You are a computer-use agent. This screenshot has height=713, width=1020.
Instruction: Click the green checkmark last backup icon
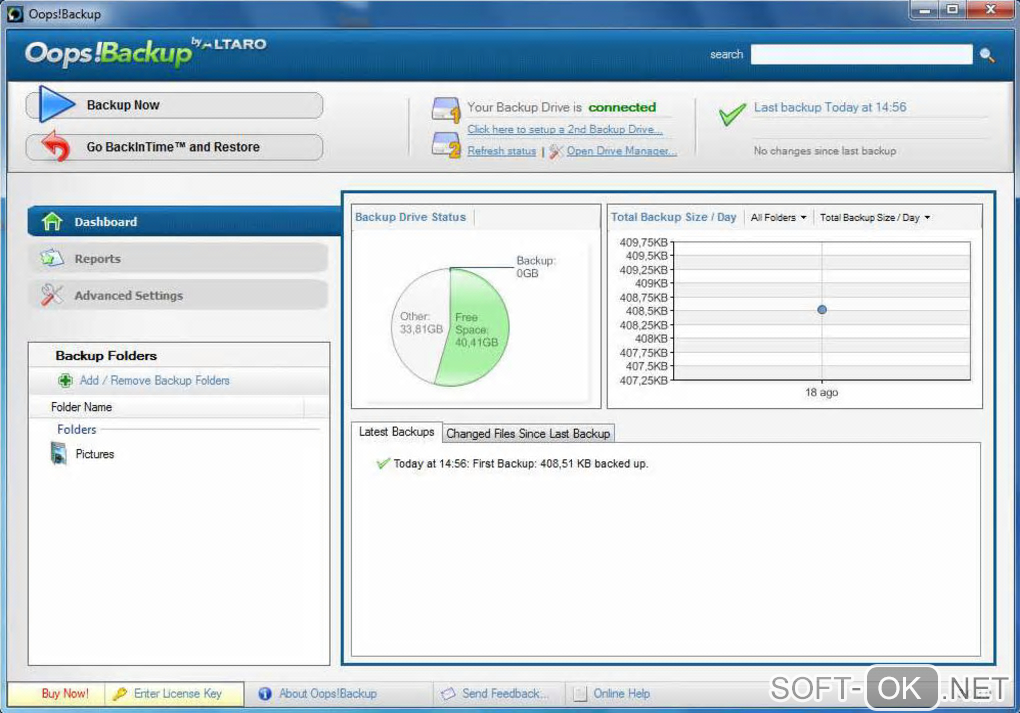tap(732, 114)
